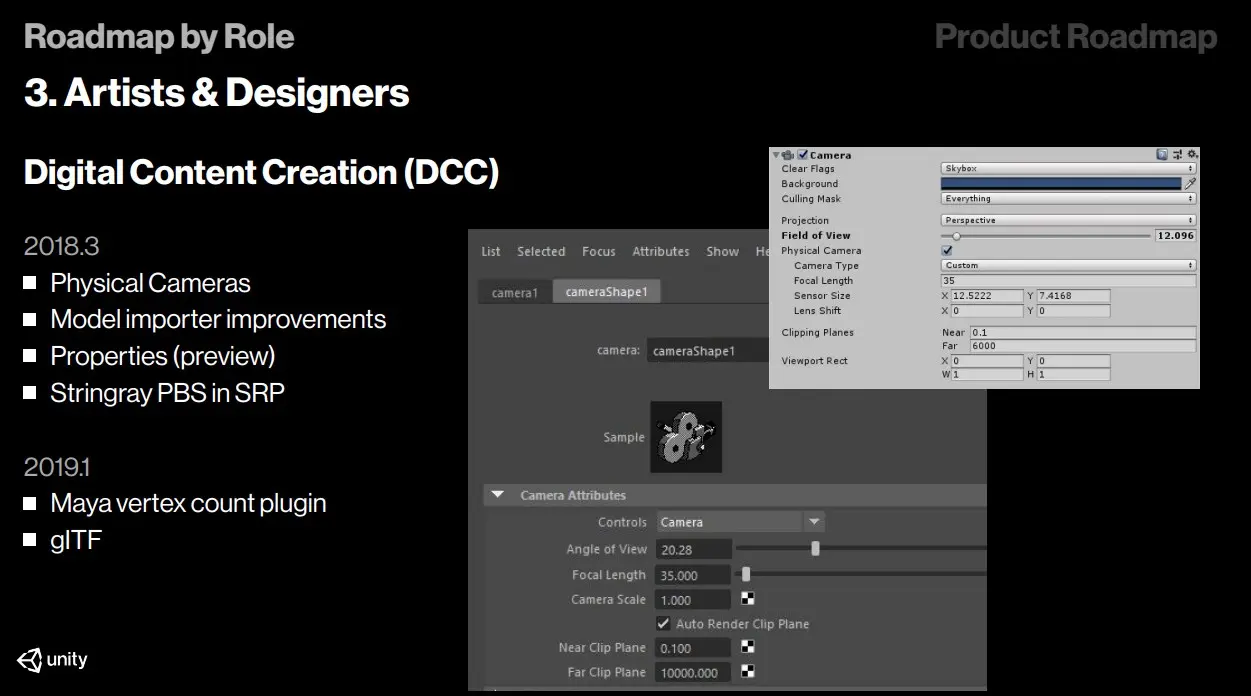Open Maya attribute editor Selected menu
The image size is (1251, 696).
point(541,251)
